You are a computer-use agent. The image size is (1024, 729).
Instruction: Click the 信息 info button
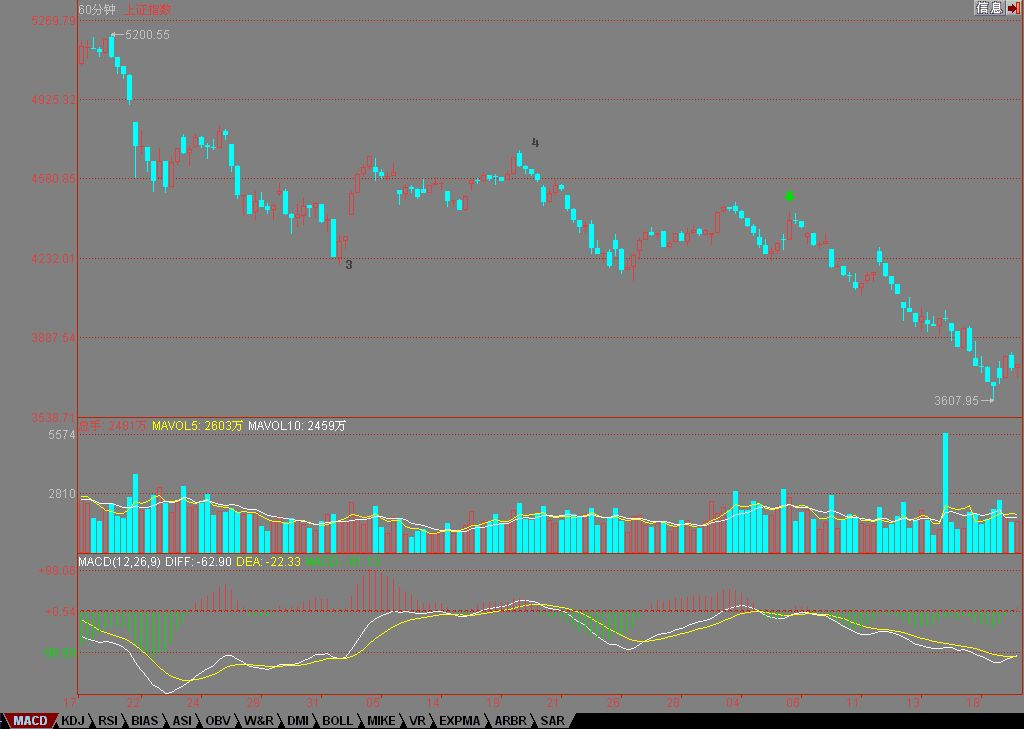(x=989, y=8)
